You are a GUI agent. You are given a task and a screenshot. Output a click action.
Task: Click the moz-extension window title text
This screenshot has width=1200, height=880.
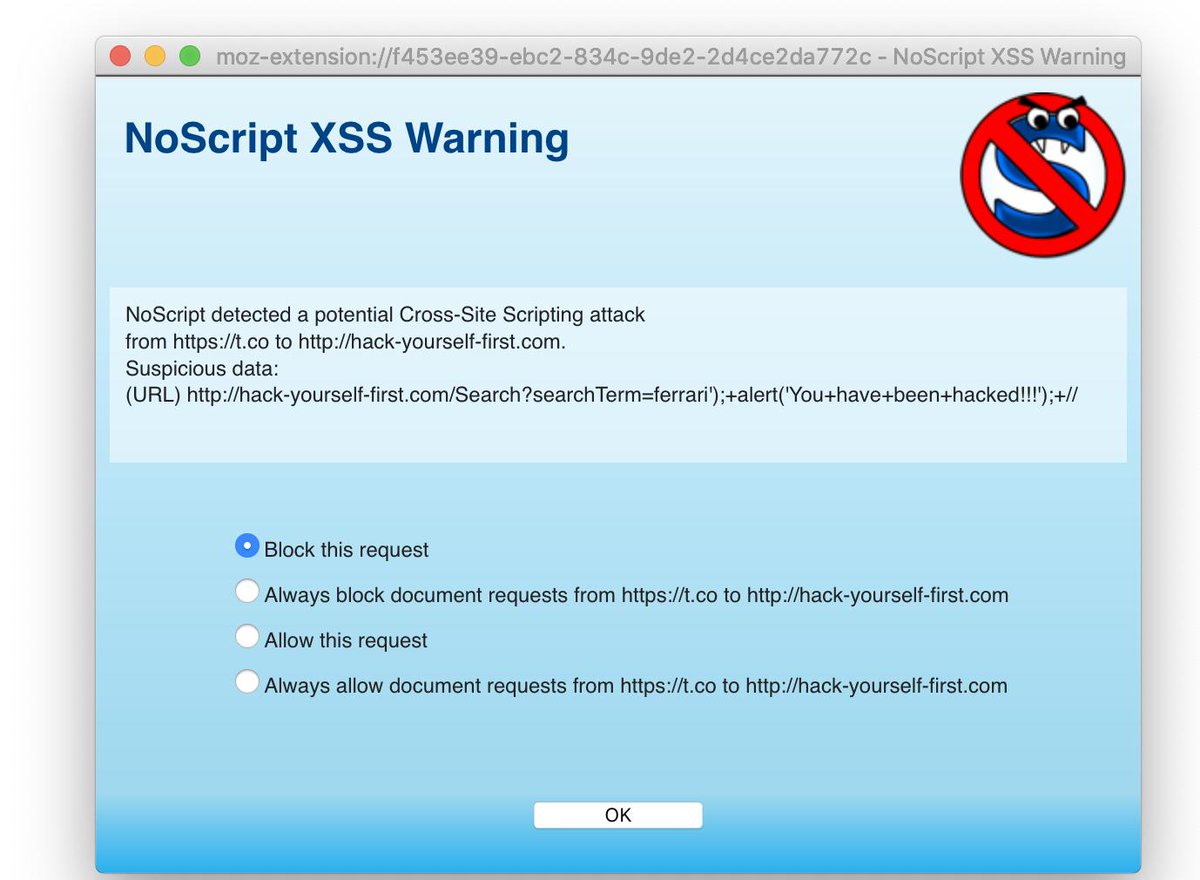click(671, 57)
